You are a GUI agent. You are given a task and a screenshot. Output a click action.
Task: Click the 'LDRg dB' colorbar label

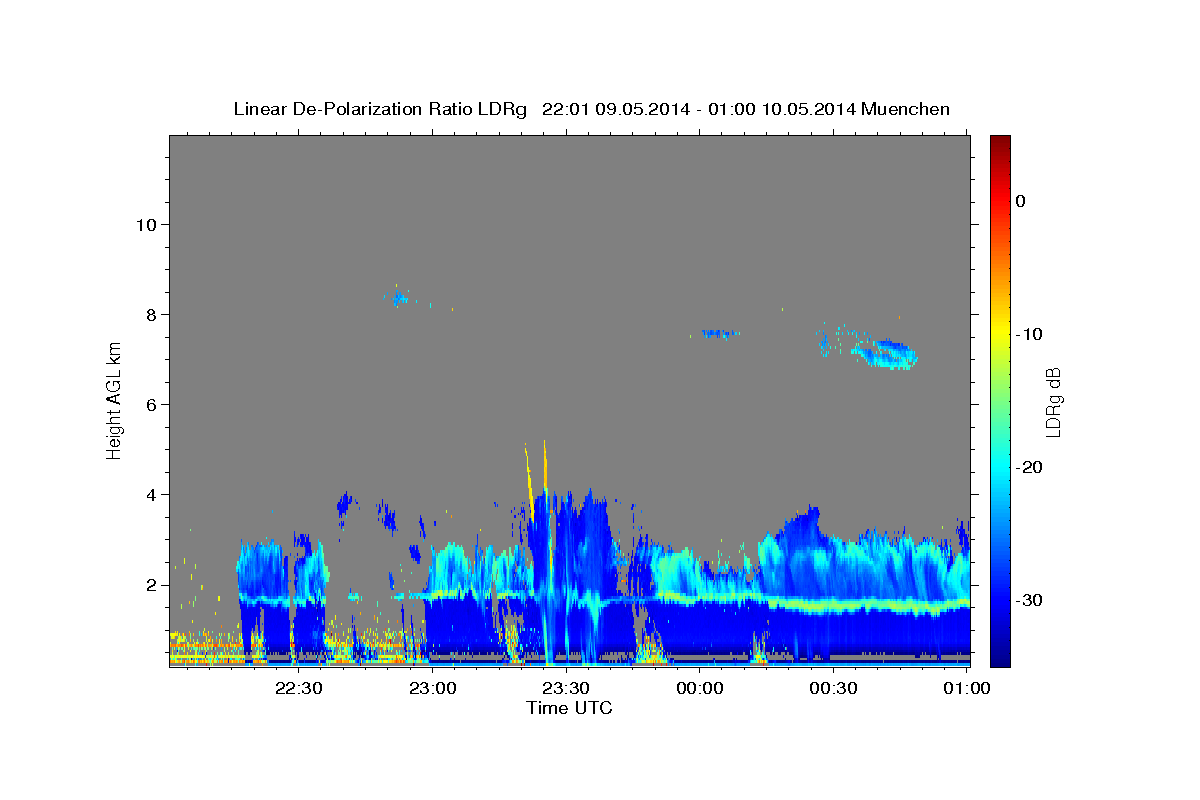coord(1053,401)
